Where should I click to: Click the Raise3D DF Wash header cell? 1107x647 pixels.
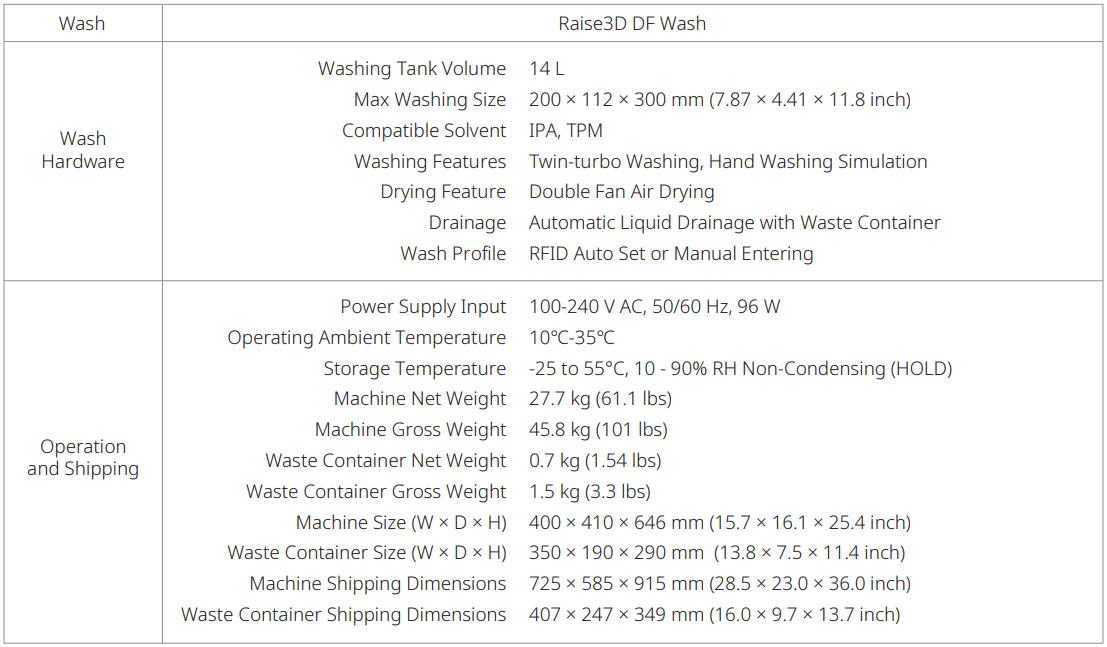(x=634, y=23)
